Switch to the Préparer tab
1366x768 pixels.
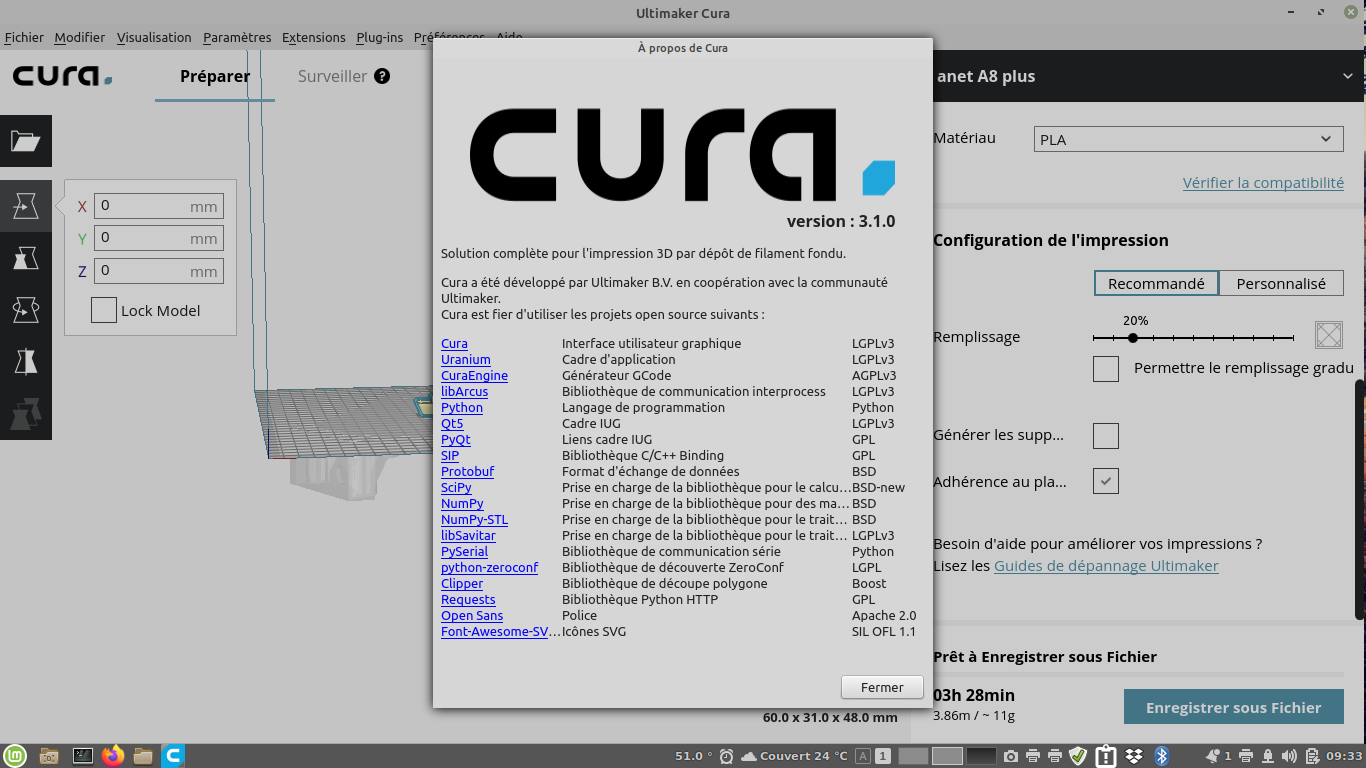[215, 76]
